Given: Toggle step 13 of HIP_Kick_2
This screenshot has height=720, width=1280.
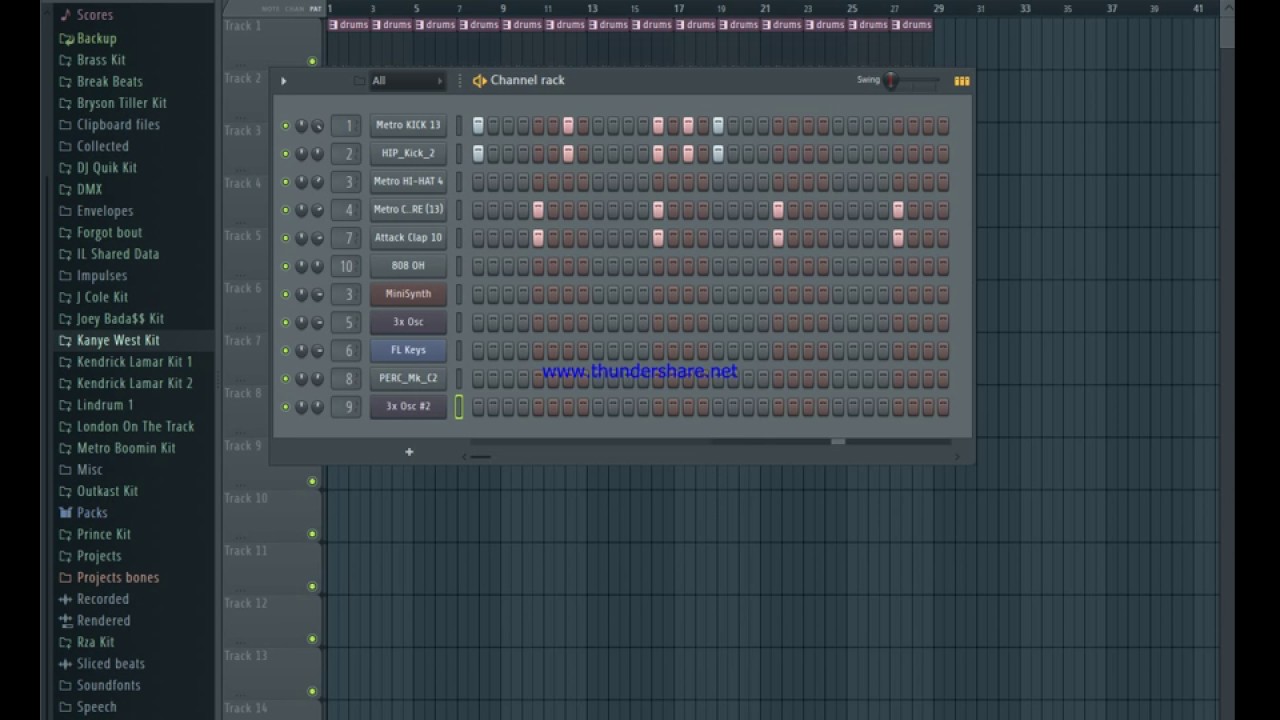Looking at the screenshot, I should click(658, 154).
